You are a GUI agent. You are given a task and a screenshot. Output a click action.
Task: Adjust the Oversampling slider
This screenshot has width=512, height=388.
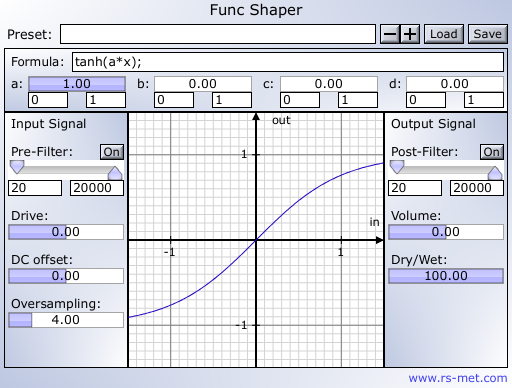[66, 320]
